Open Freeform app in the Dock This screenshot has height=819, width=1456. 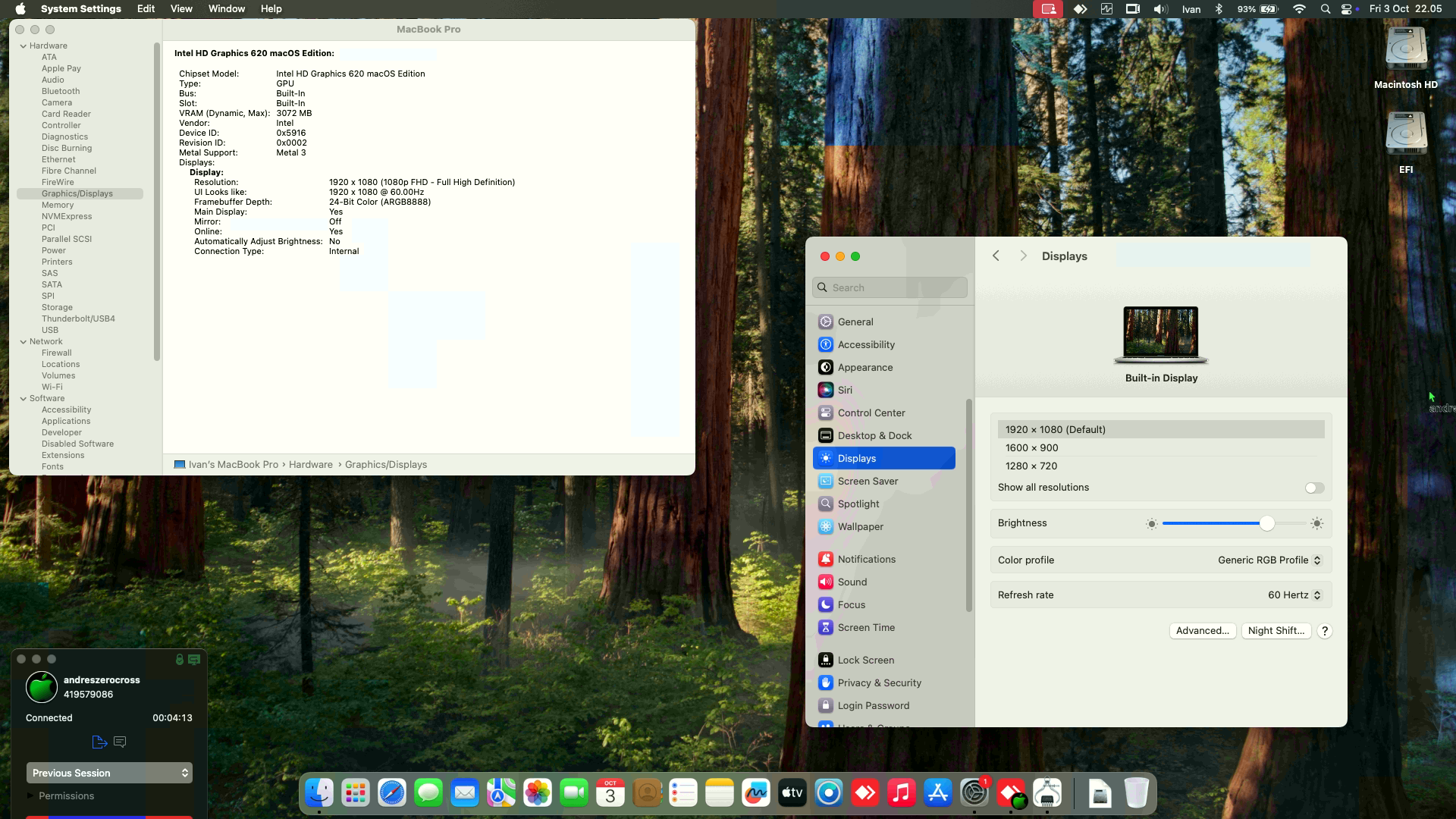pyautogui.click(x=756, y=793)
